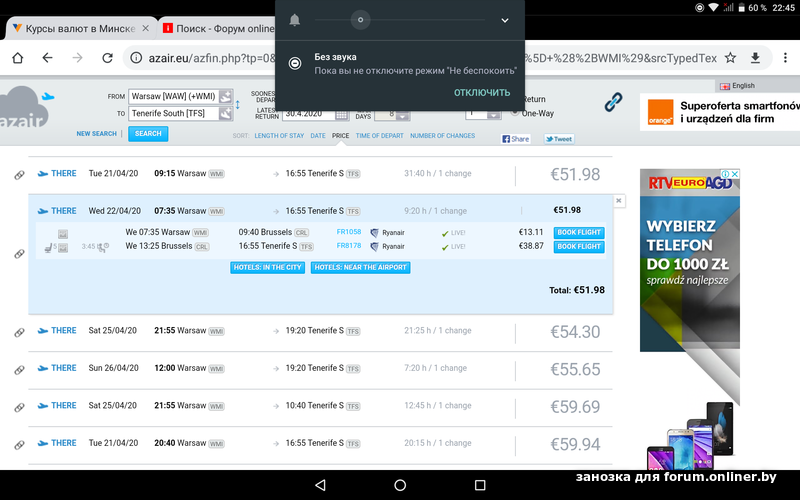This screenshot has width=800, height=500.
Task: Expand the Tue 21/04/20 20:40 Warsaw flight row
Action: 320,444
